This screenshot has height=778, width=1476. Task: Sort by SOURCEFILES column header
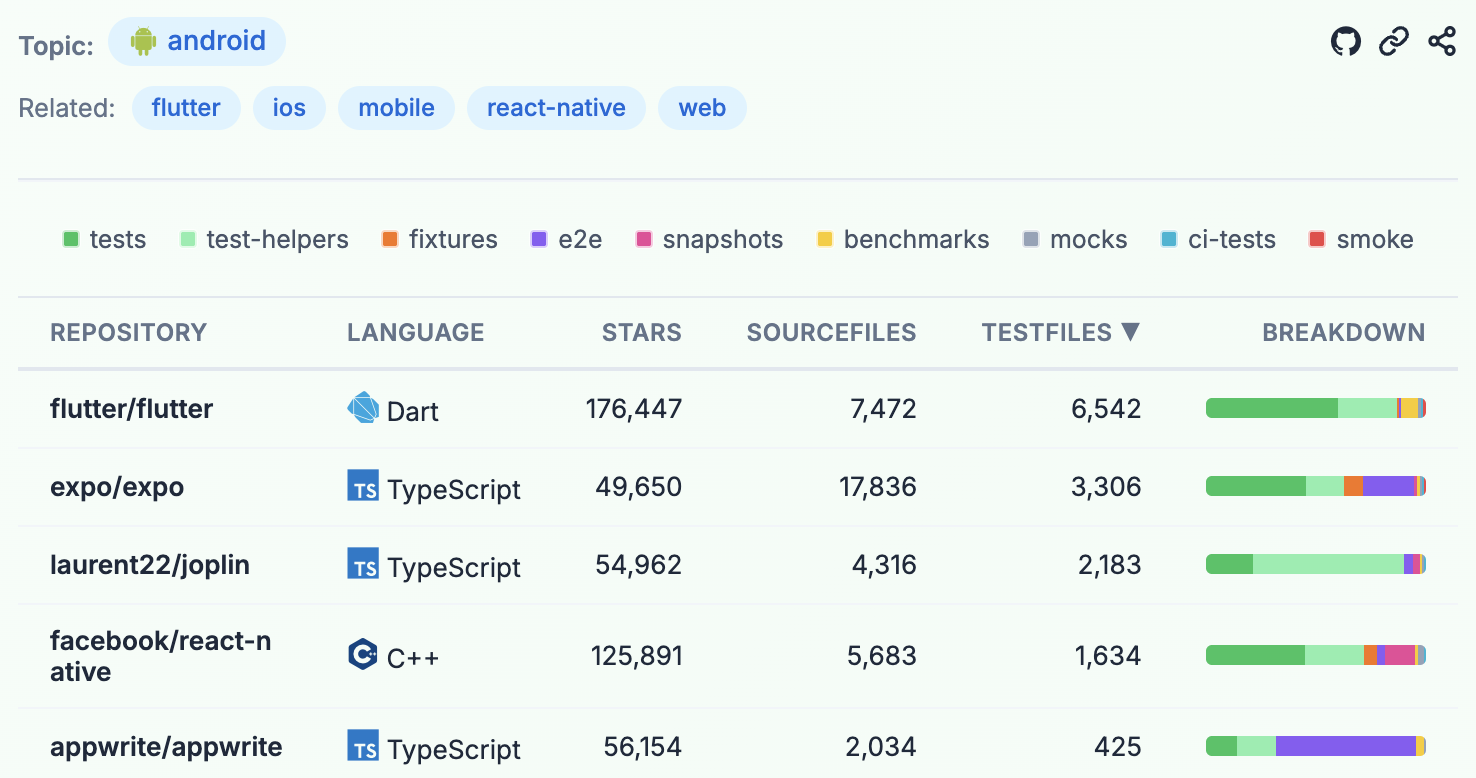(x=832, y=333)
